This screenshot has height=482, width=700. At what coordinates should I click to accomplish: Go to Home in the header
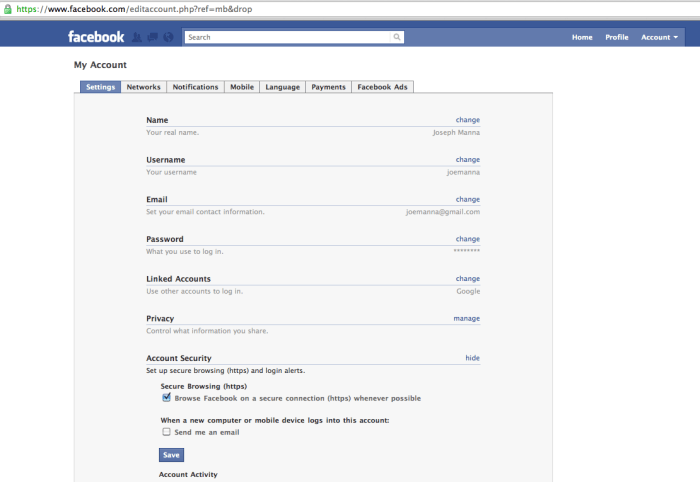[x=582, y=37]
